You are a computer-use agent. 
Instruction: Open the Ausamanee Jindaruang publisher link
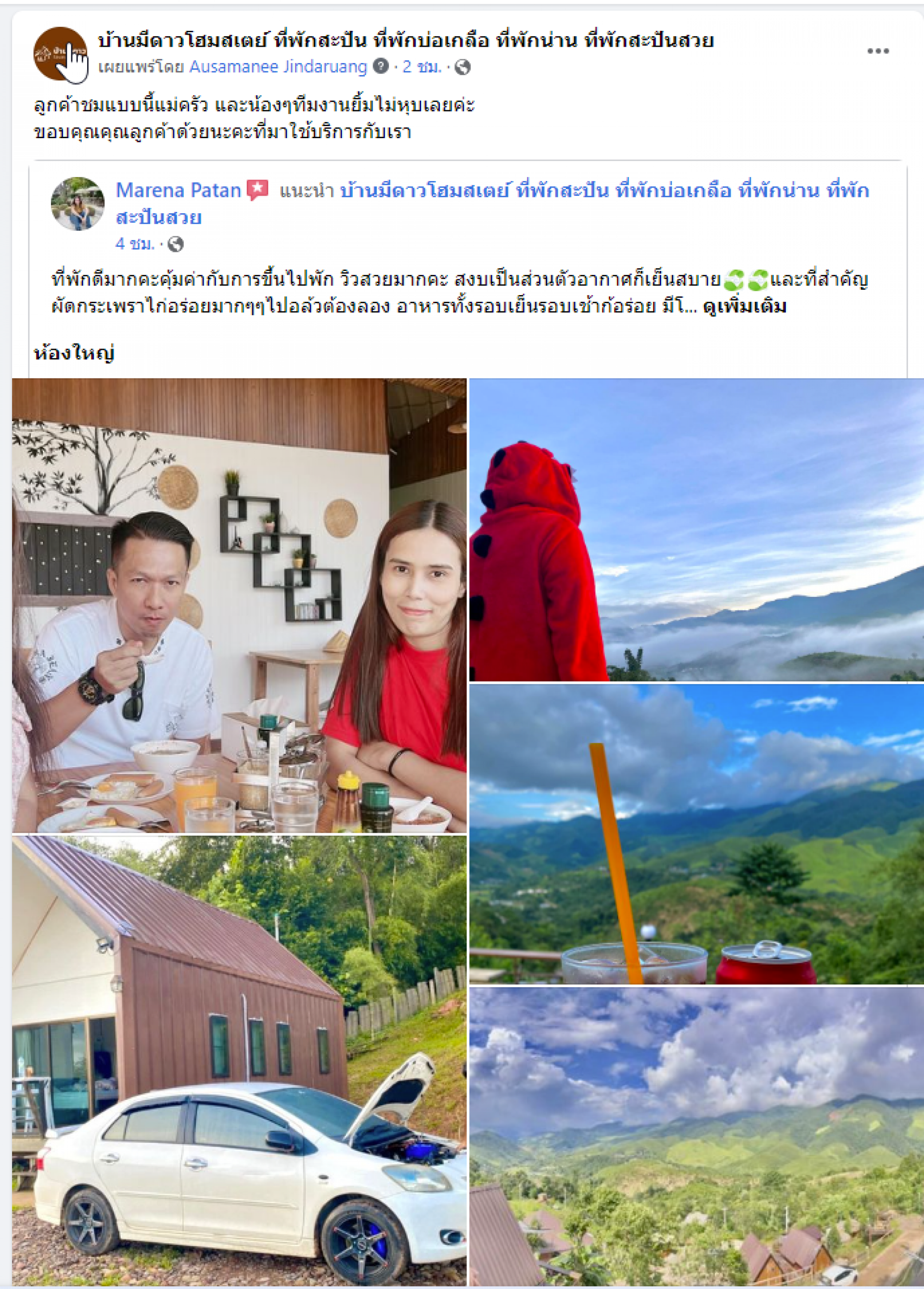click(x=278, y=66)
